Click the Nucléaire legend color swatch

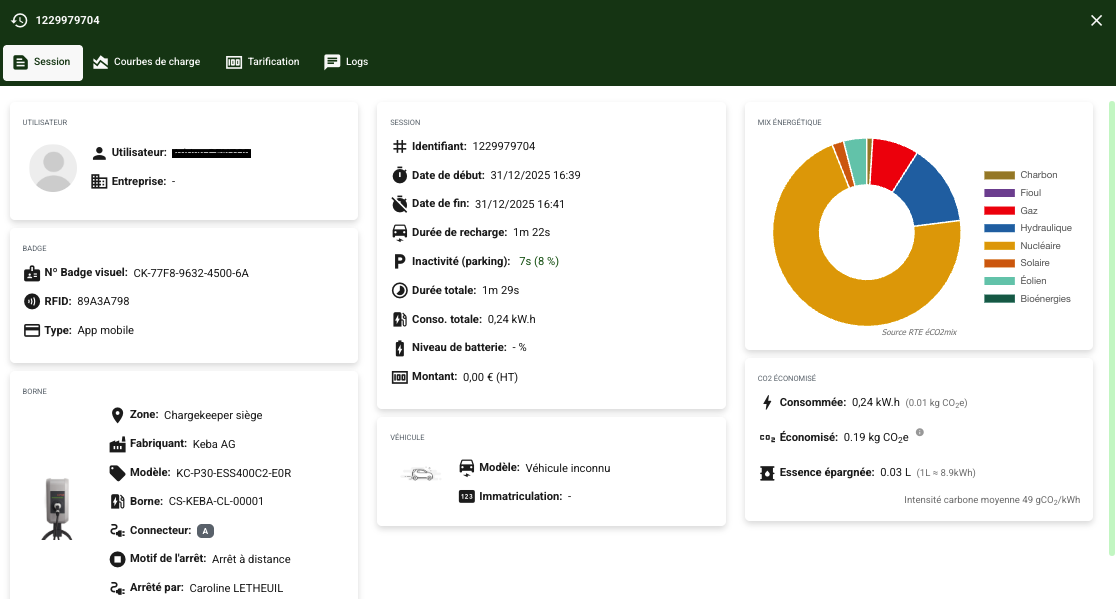pos(999,246)
